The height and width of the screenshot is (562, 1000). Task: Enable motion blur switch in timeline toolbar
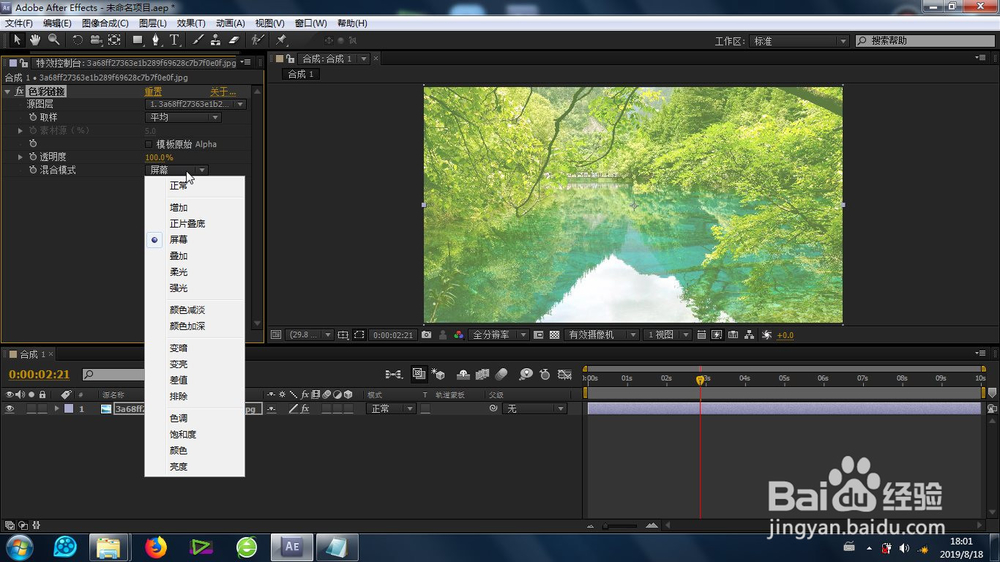tap(501, 374)
